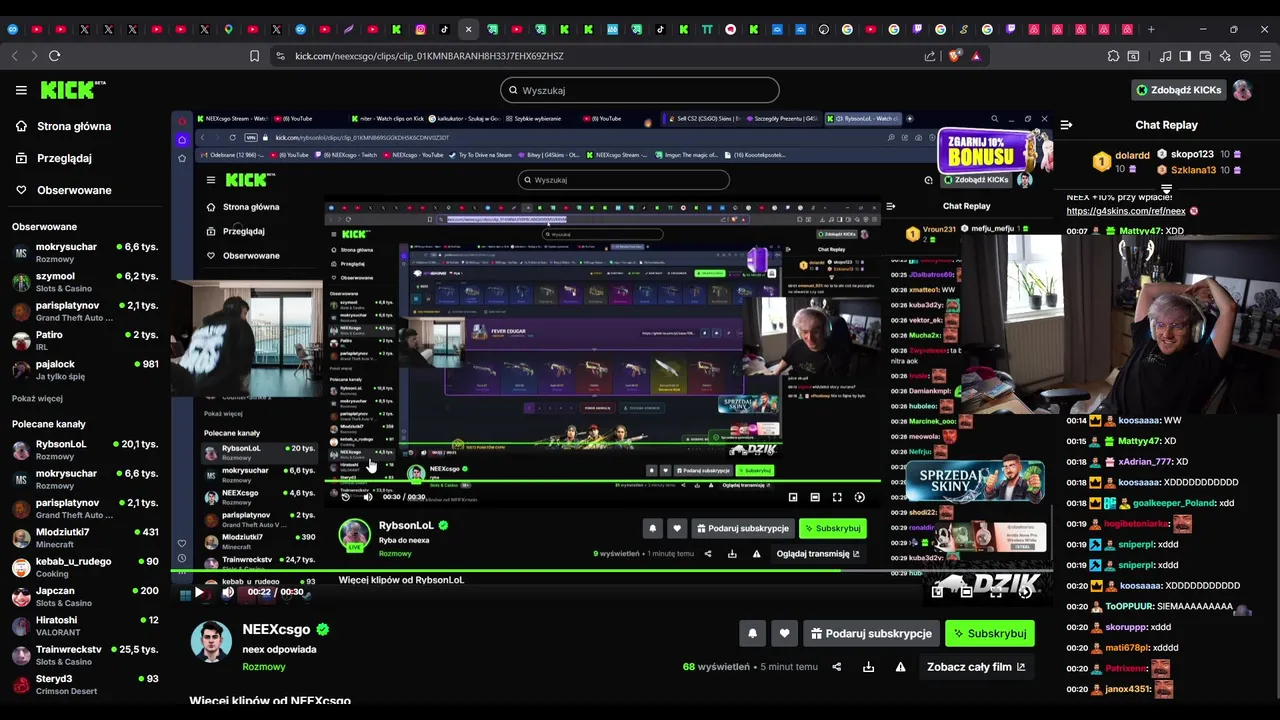Viewport: 1280px width, 720px height.
Task: Open pajalock channel in sidebar
Action: coord(84,370)
